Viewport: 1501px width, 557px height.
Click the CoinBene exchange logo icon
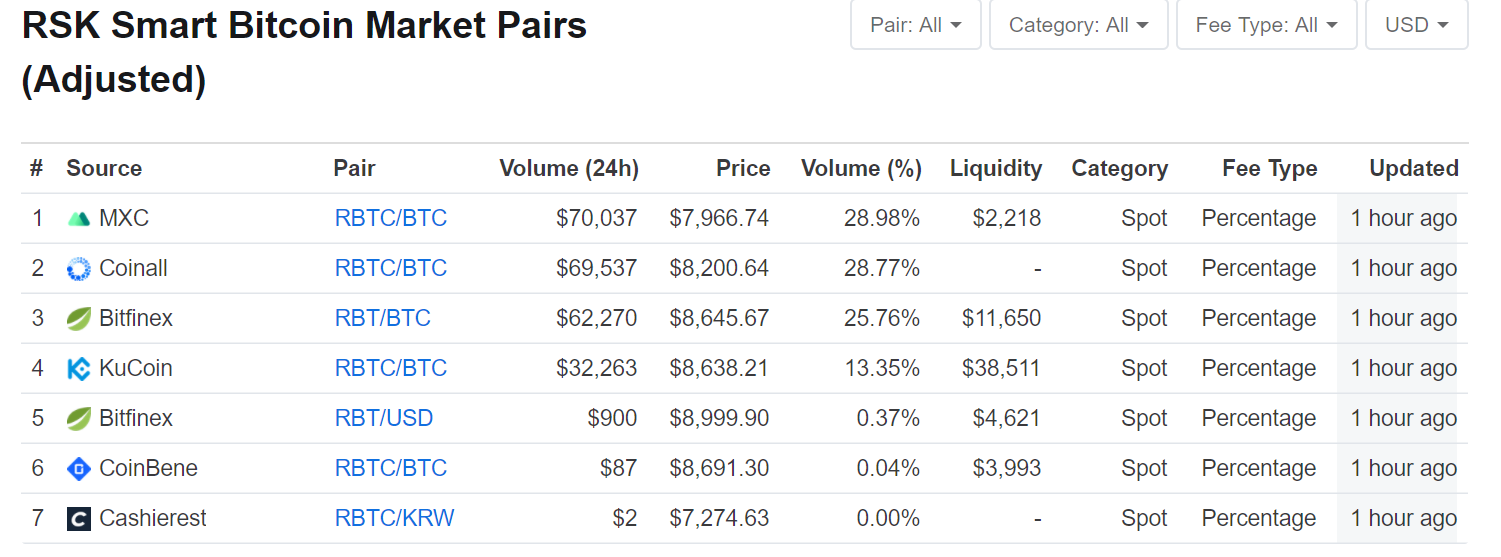point(79,469)
